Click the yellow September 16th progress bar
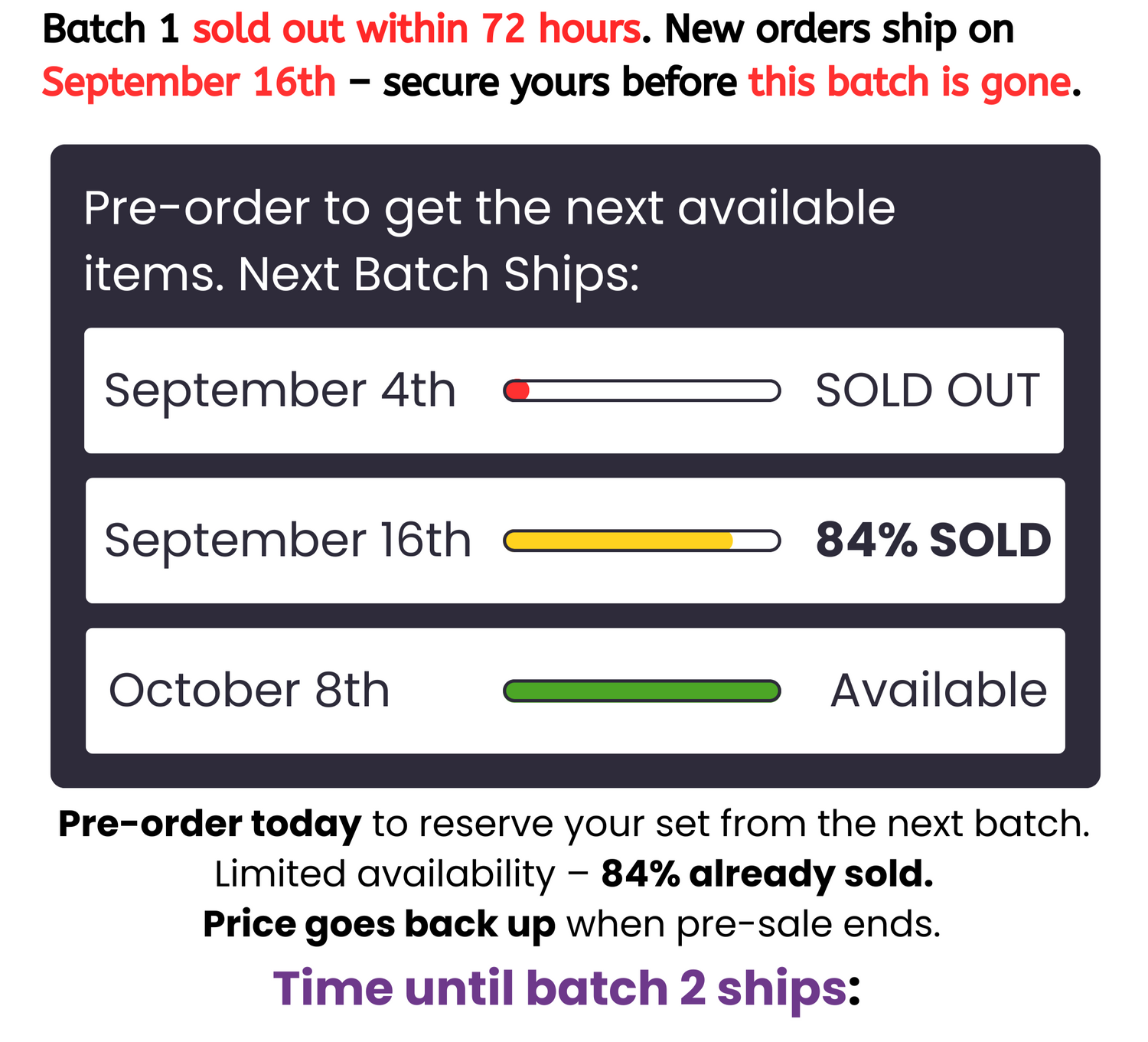This screenshot has width=1148, height=1042. click(641, 541)
